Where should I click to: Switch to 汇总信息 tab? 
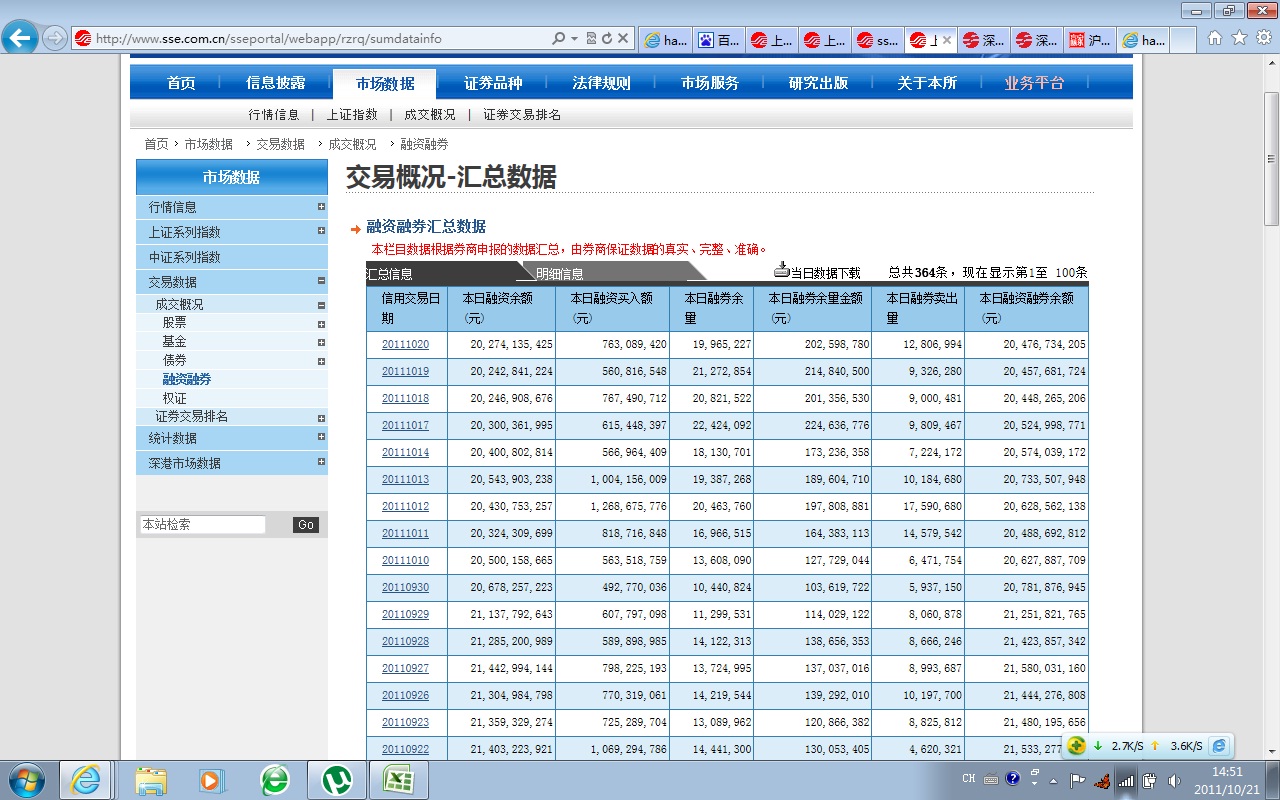[x=390, y=273]
